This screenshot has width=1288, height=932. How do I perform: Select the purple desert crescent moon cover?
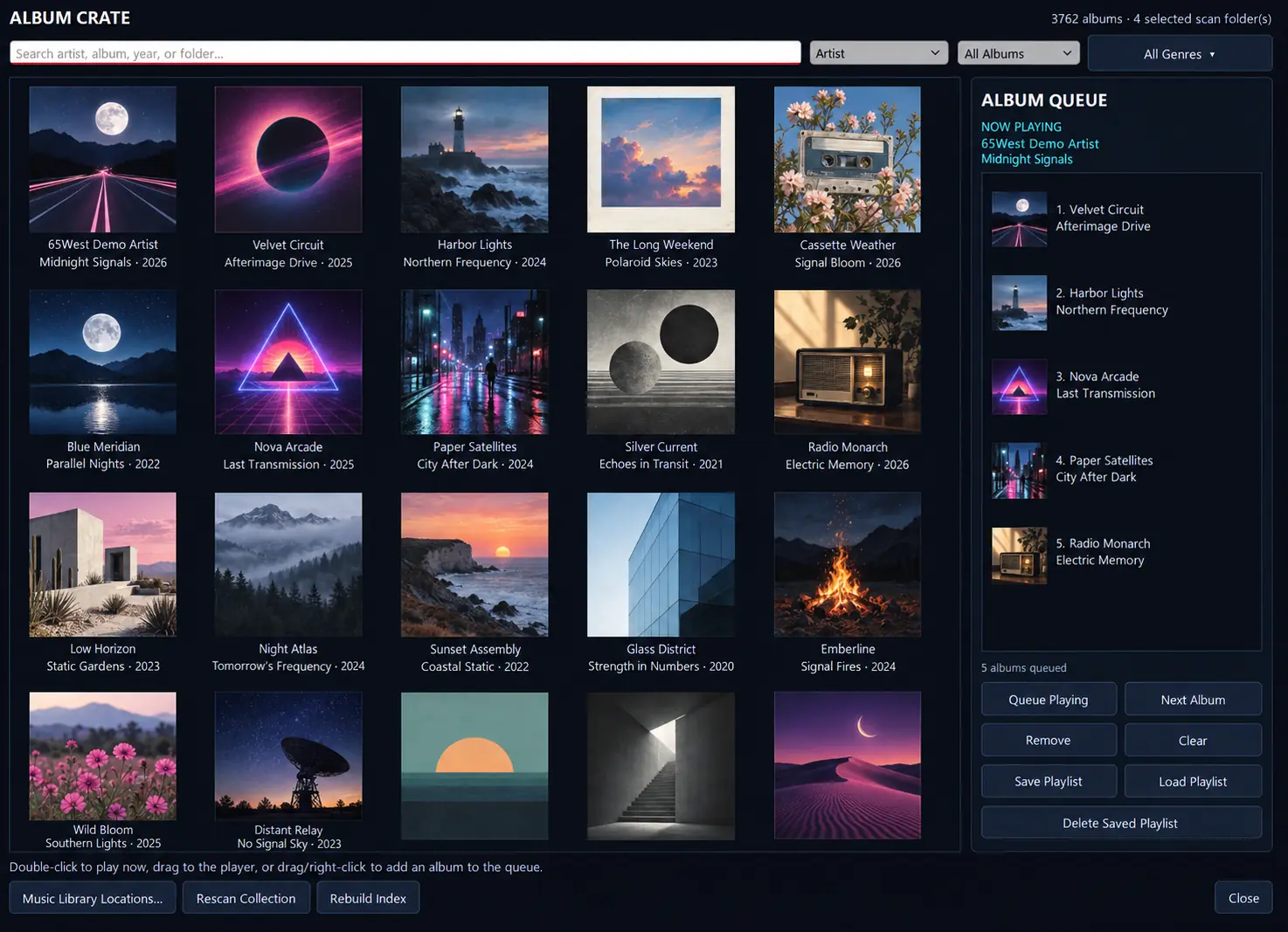click(848, 766)
